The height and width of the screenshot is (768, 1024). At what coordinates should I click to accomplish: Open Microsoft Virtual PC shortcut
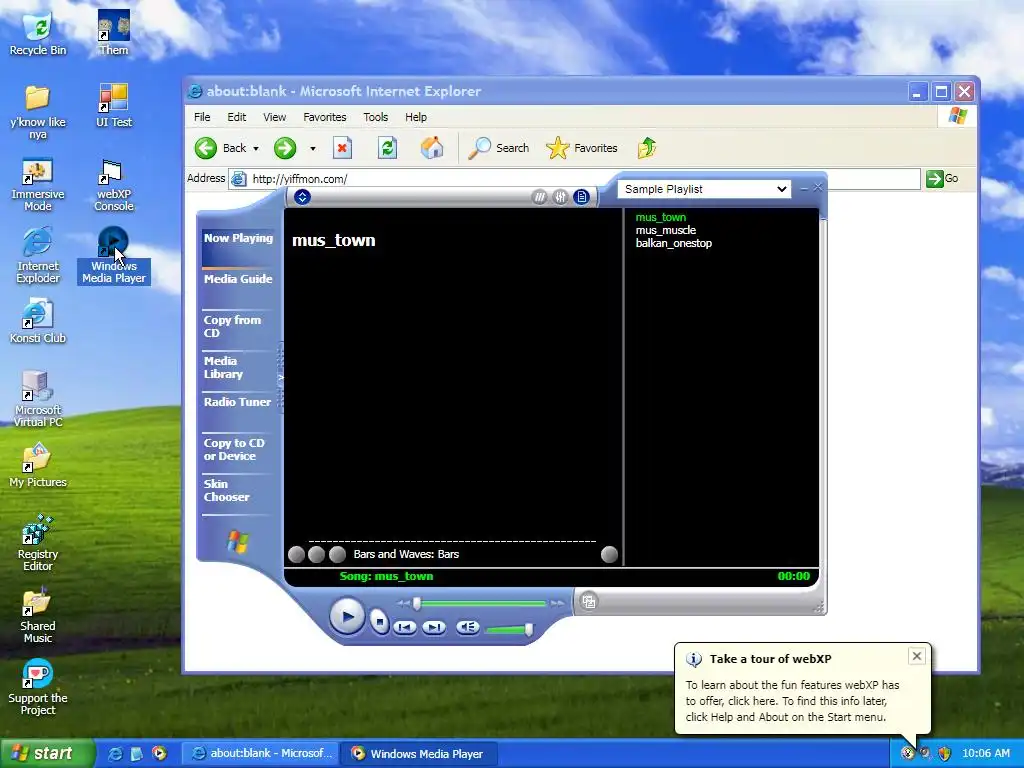click(37, 398)
